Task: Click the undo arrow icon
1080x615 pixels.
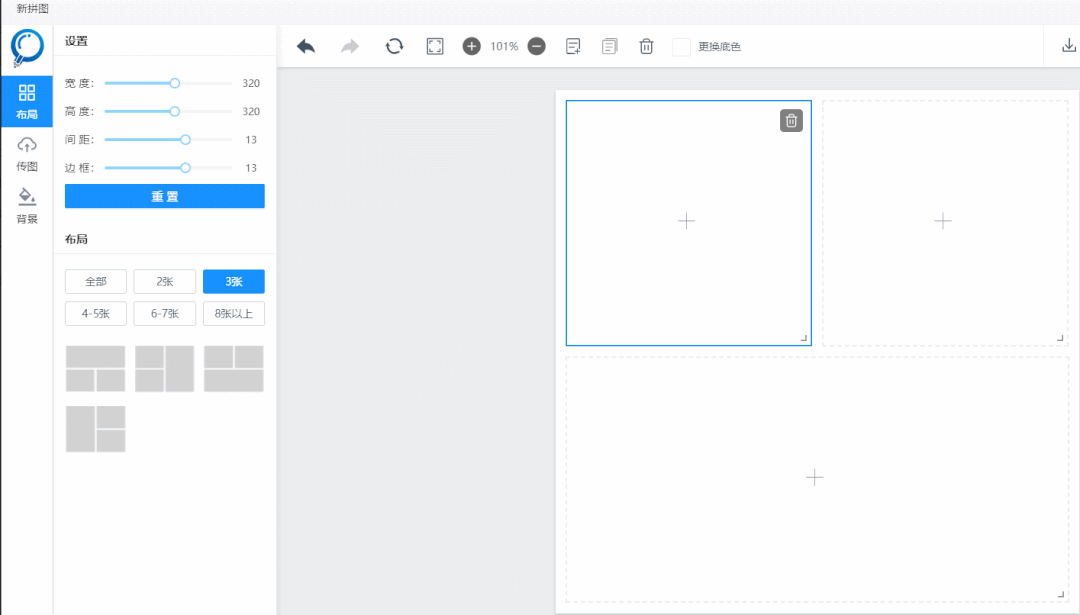Action: pos(306,46)
